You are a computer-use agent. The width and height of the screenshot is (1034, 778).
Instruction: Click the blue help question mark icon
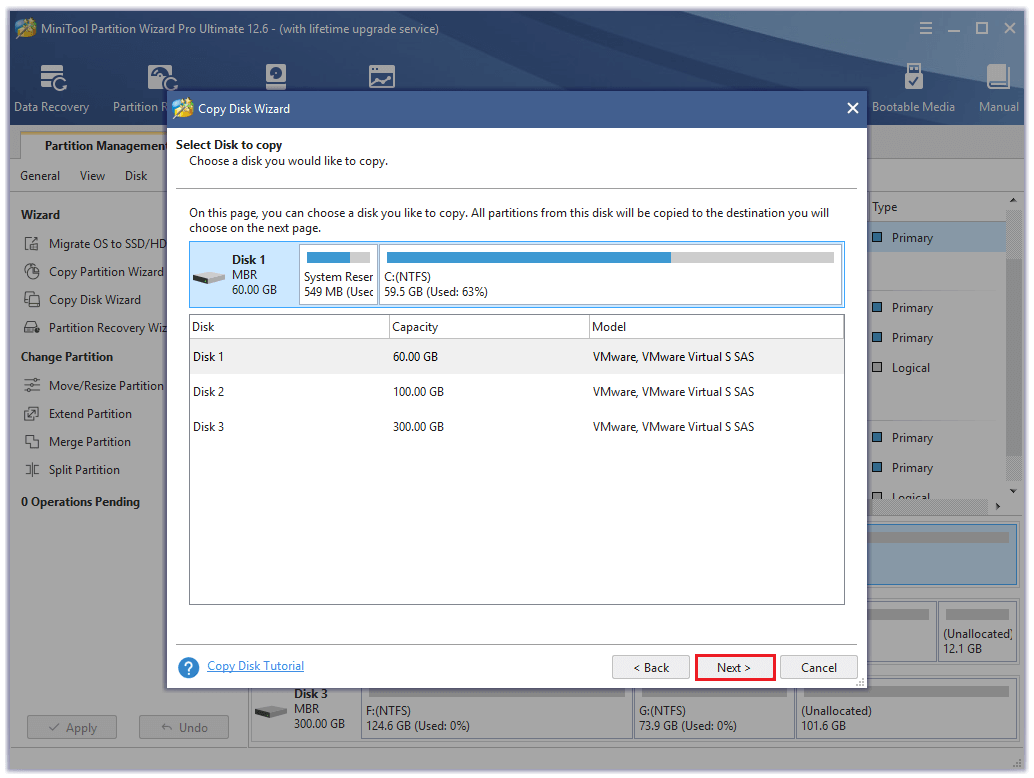tap(189, 668)
